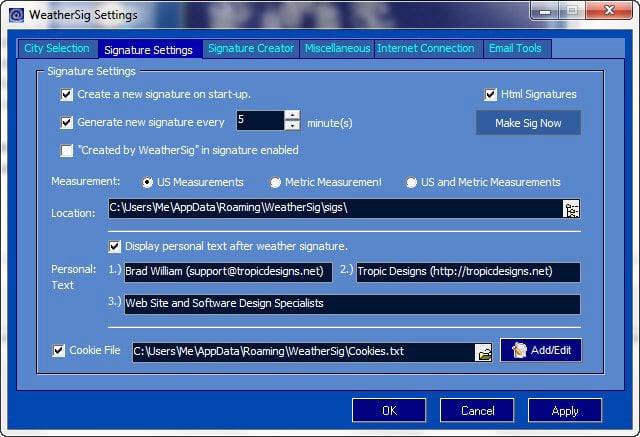This screenshot has width=640, height=437.
Task: Uncheck Generate new signature every checkbox
Action: pyautogui.click(x=67, y=123)
